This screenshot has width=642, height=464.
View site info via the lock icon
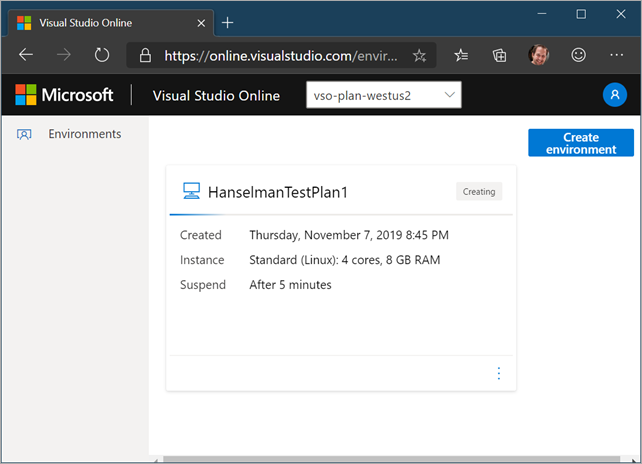(145, 55)
